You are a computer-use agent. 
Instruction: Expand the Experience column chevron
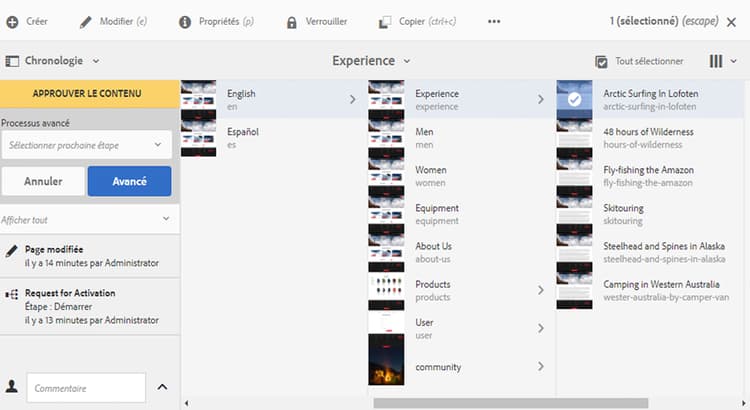point(540,99)
